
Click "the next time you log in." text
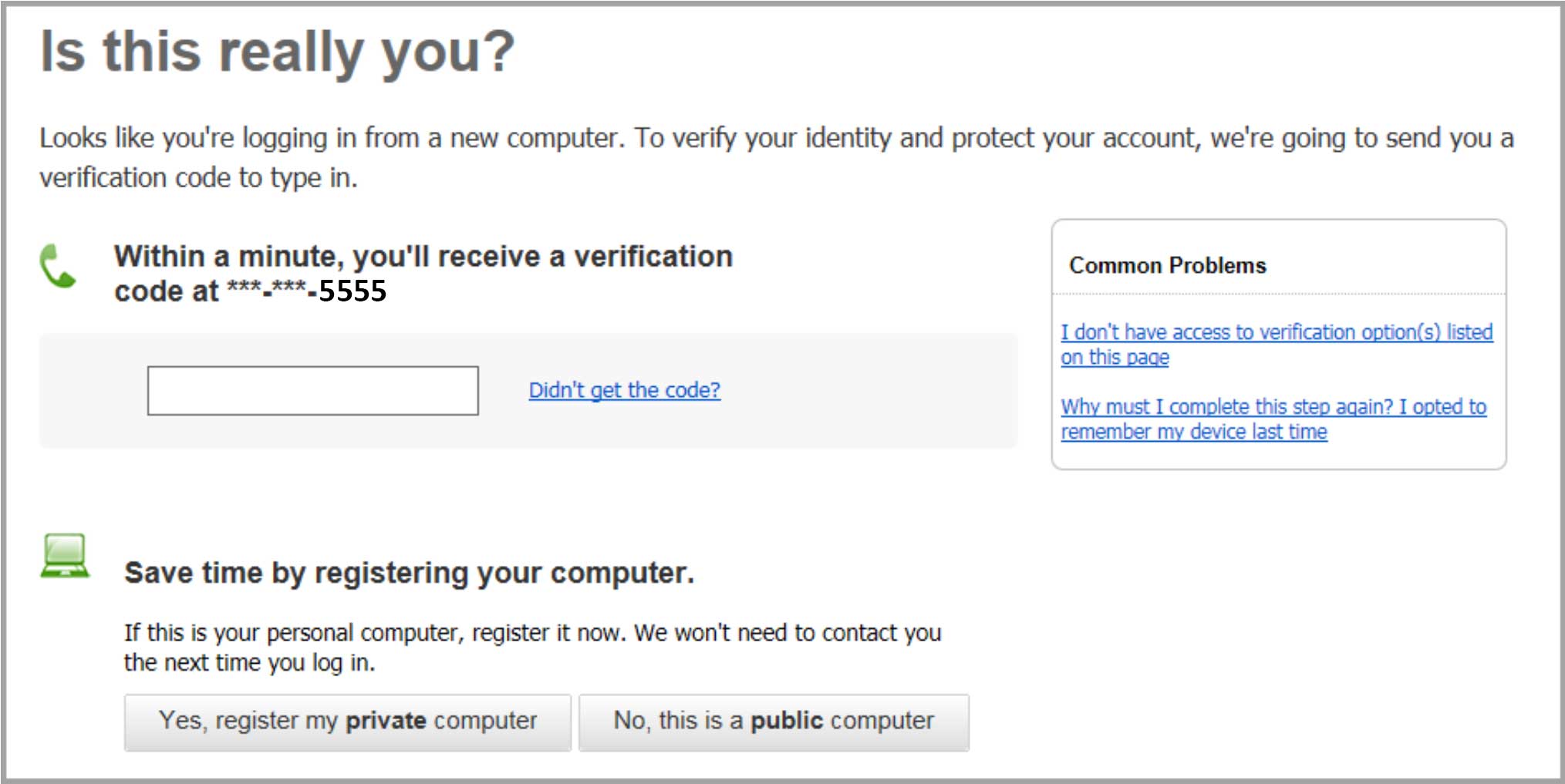click(x=249, y=663)
